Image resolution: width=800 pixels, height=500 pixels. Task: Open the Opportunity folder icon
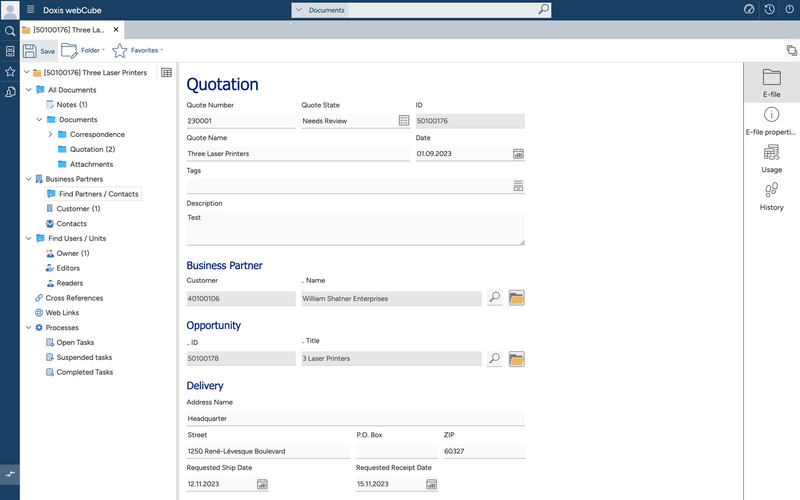click(x=517, y=359)
